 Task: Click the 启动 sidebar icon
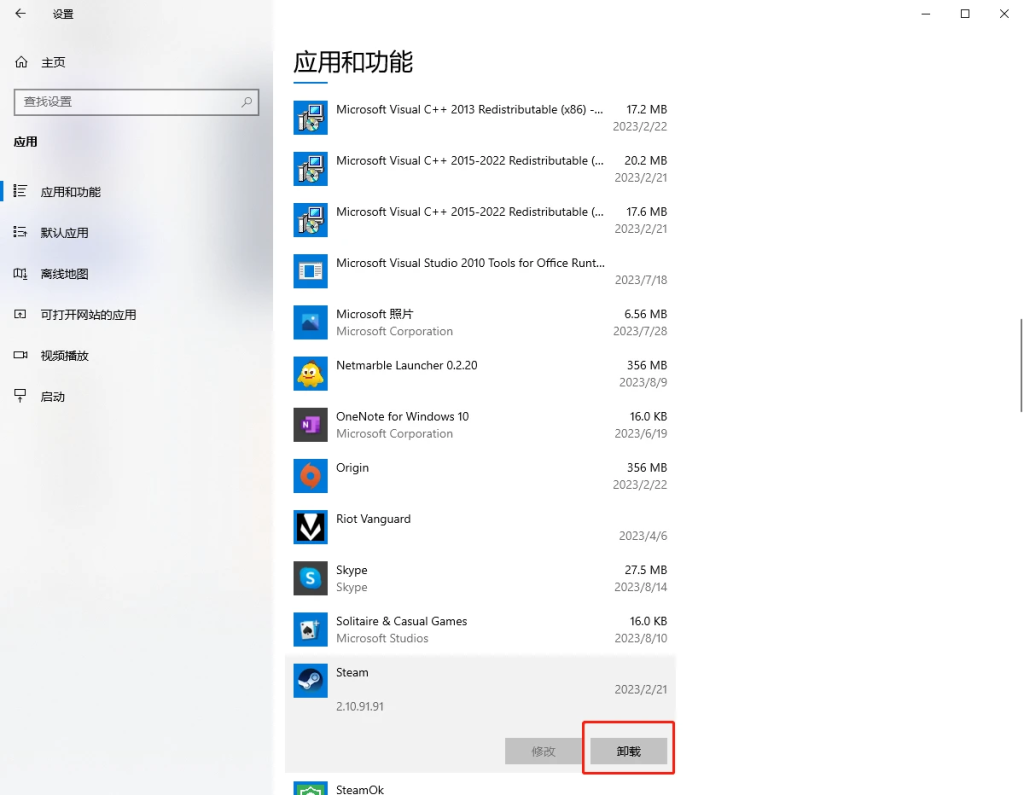[x=20, y=396]
